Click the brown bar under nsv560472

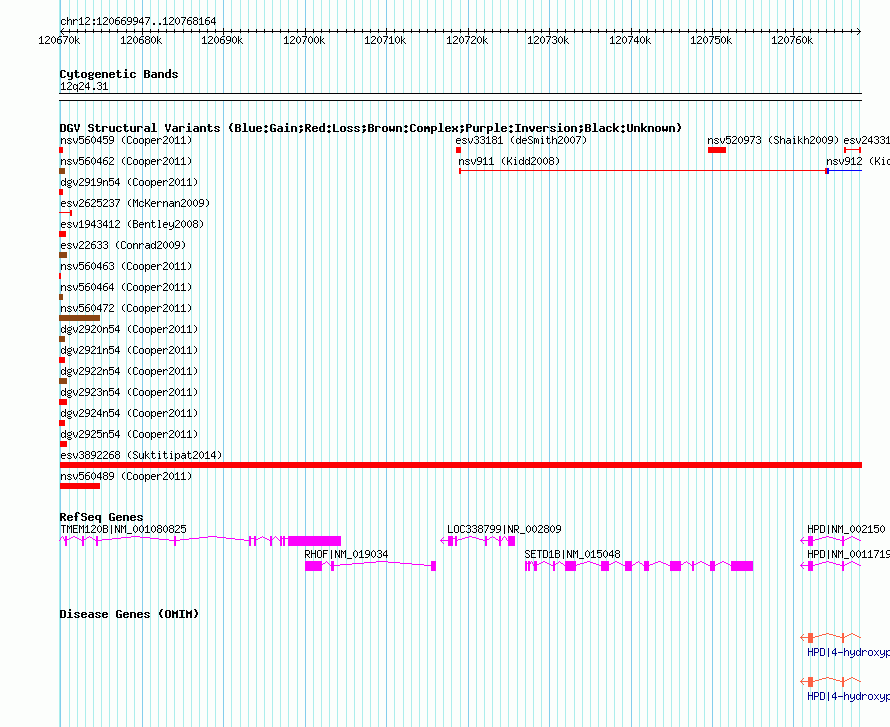point(79,318)
